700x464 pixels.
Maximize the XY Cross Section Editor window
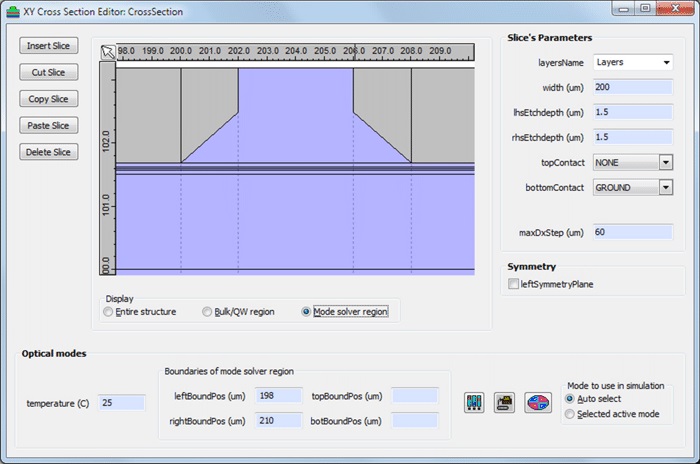click(x=646, y=8)
